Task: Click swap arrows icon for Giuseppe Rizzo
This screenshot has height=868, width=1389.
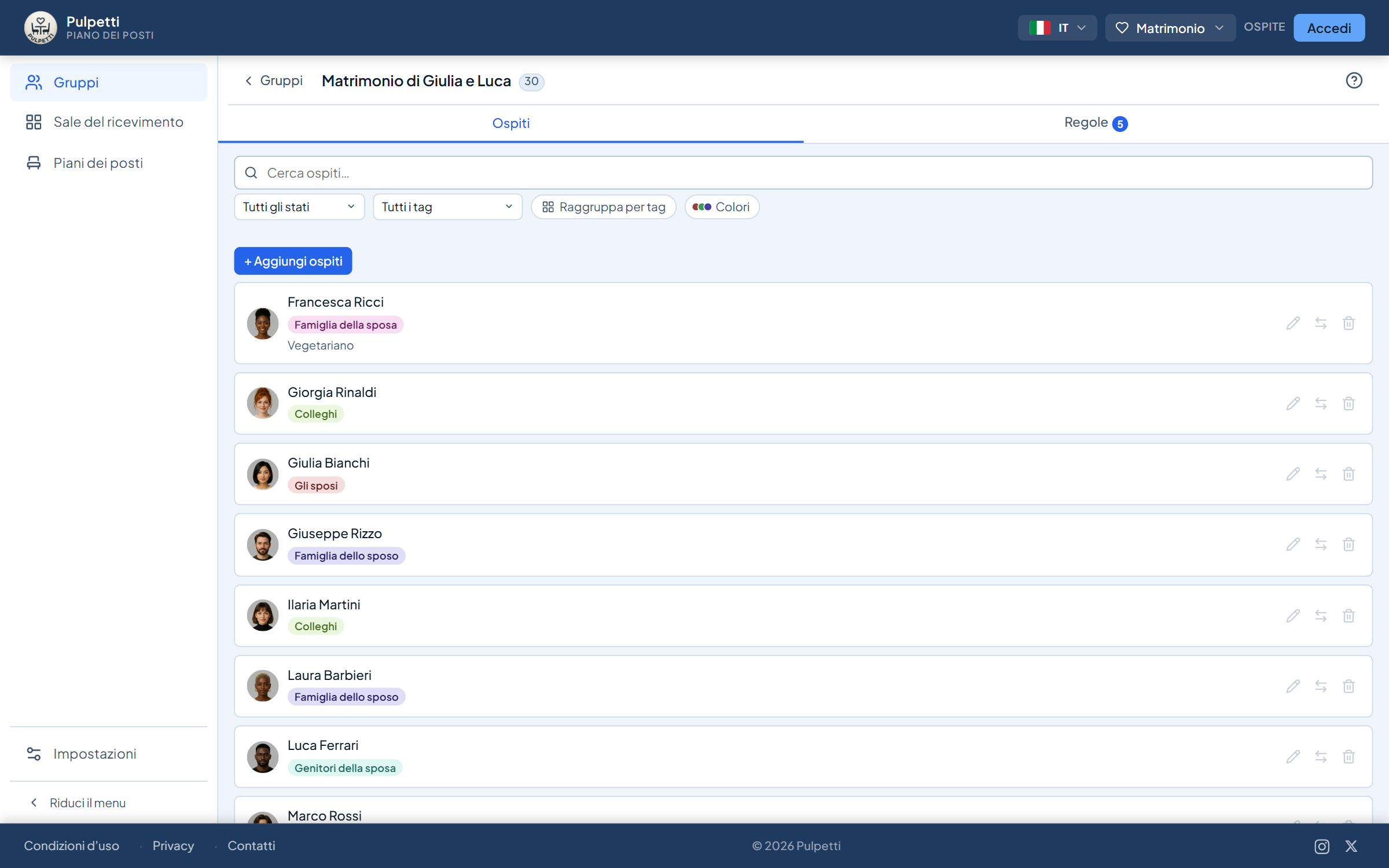Action: (x=1321, y=545)
